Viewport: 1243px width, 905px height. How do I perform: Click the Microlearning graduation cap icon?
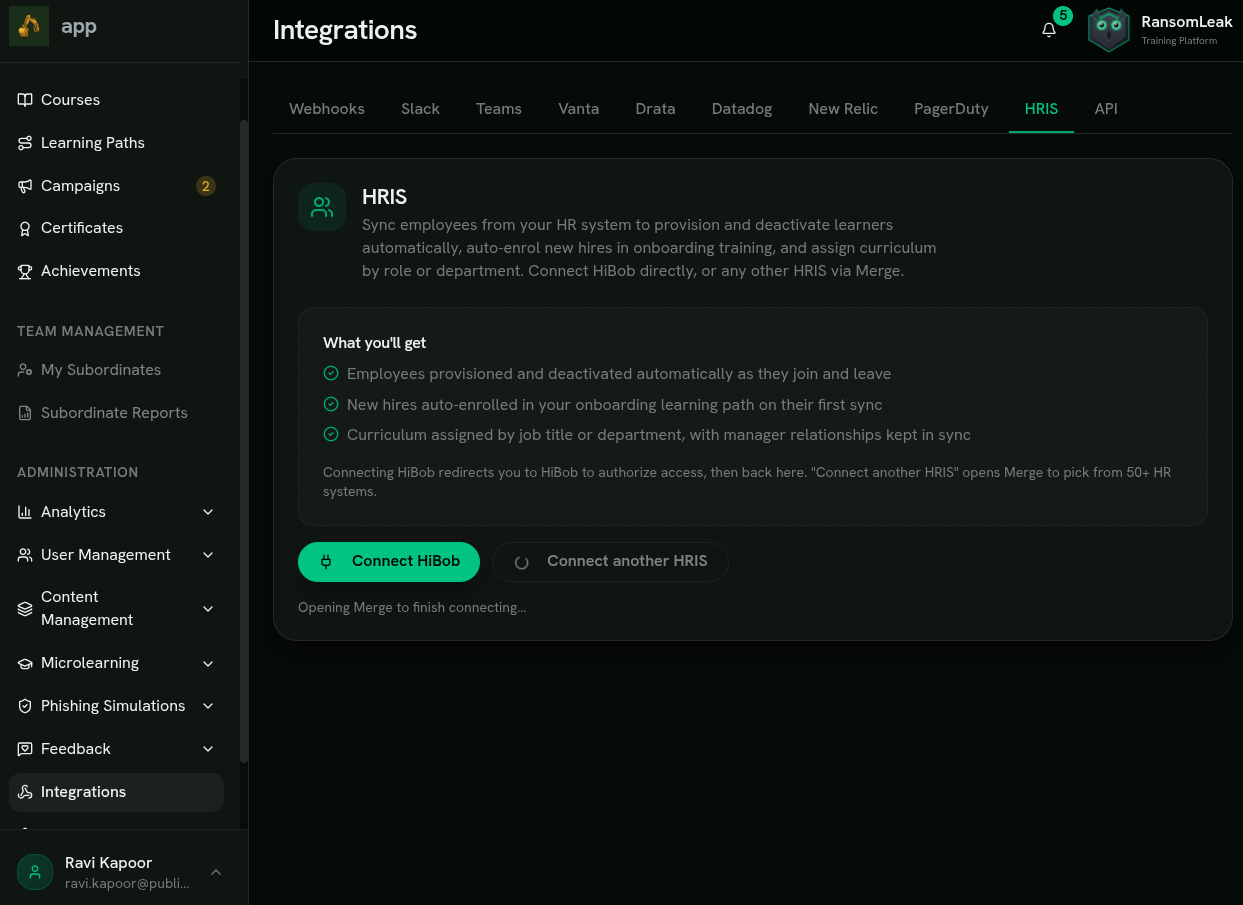coord(25,663)
